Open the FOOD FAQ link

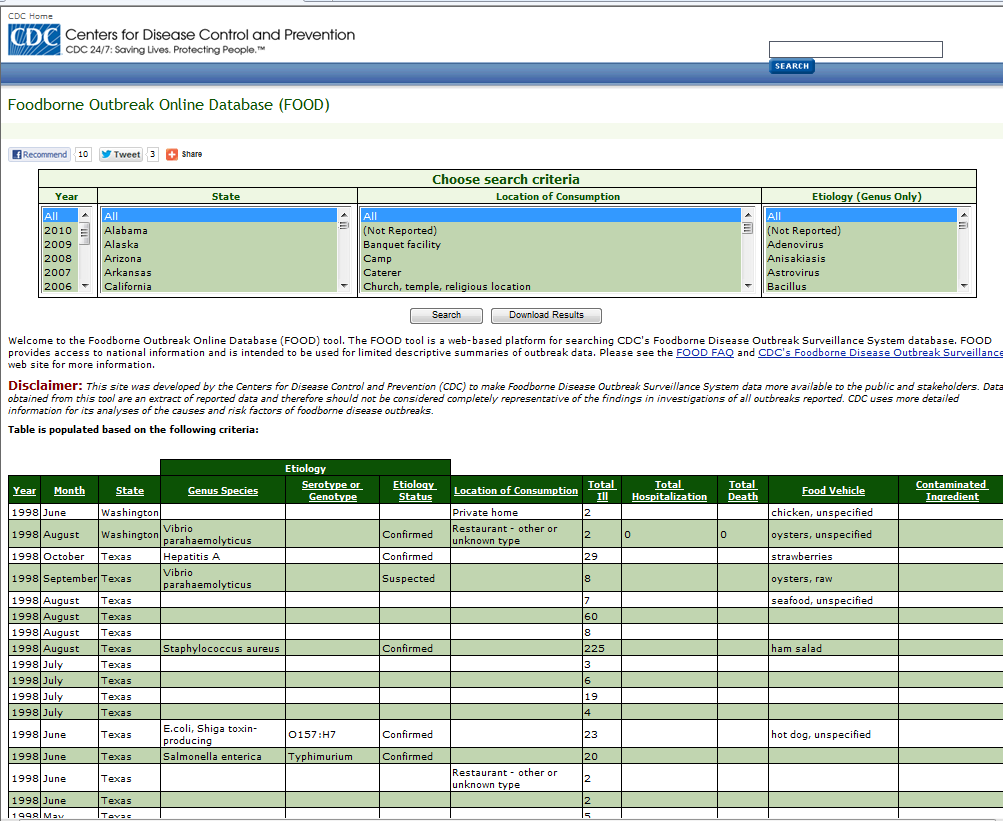click(x=704, y=353)
